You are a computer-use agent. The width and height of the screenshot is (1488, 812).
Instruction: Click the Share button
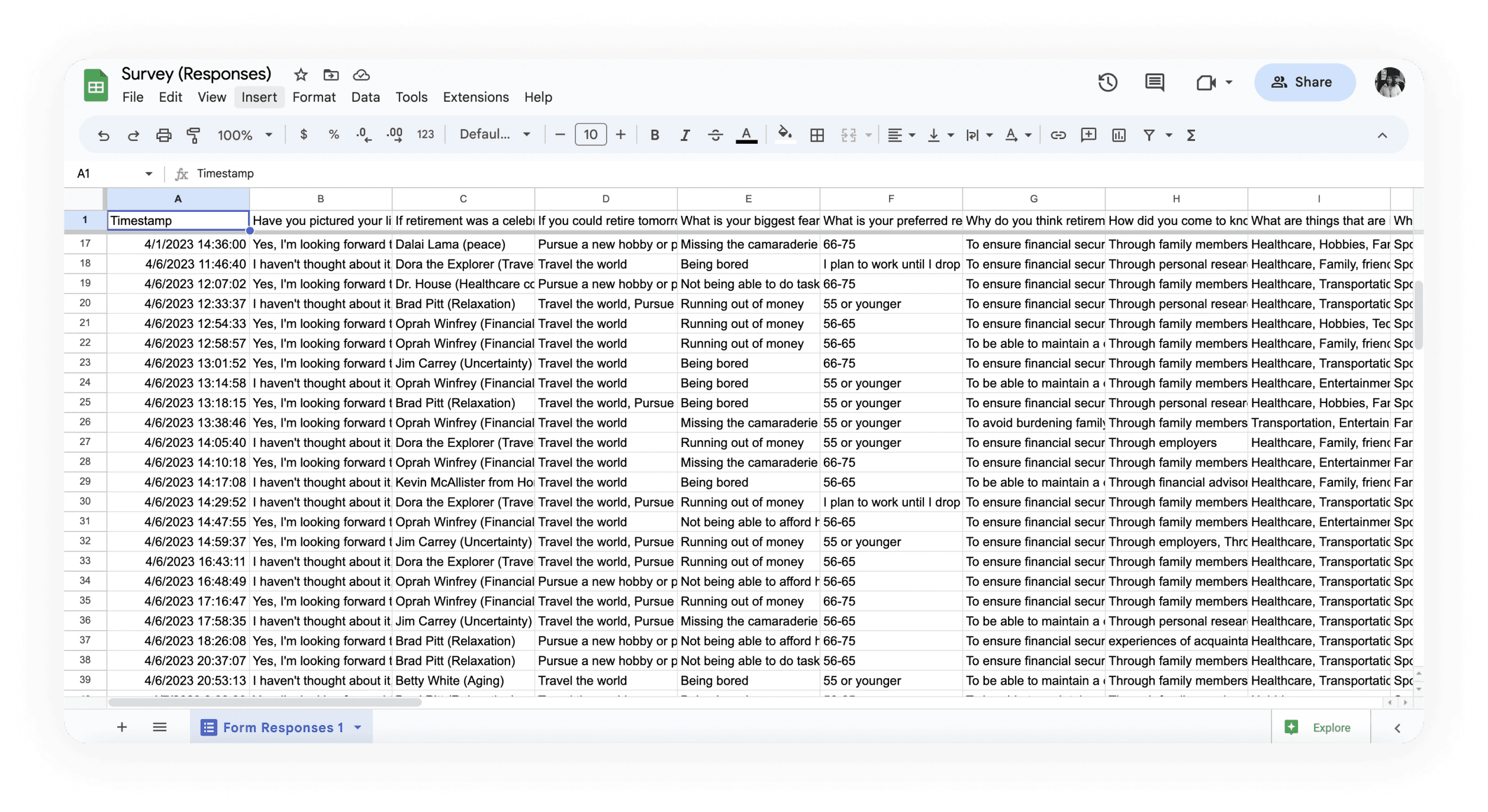1305,82
